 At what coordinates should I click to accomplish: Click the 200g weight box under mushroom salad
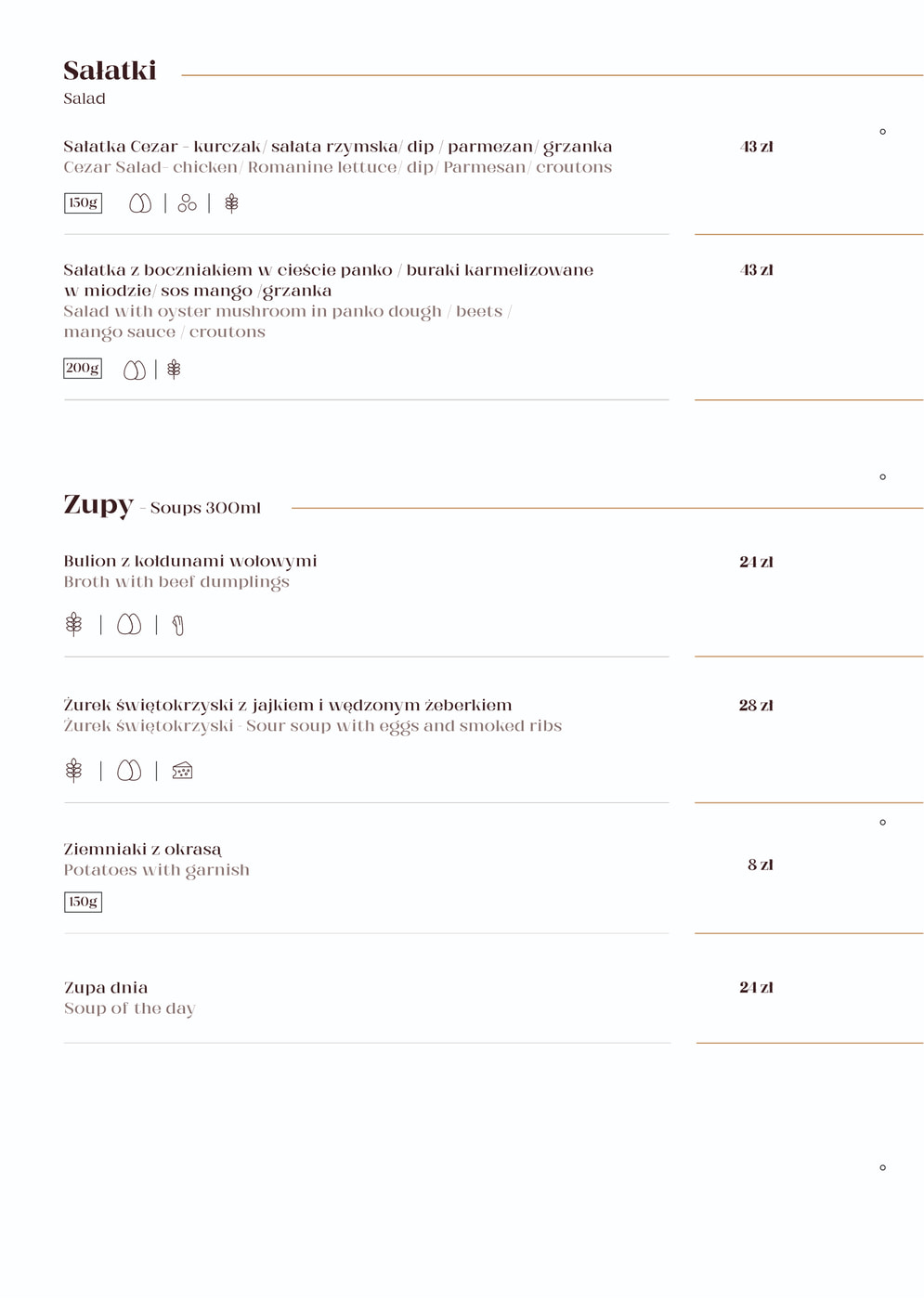click(x=83, y=369)
